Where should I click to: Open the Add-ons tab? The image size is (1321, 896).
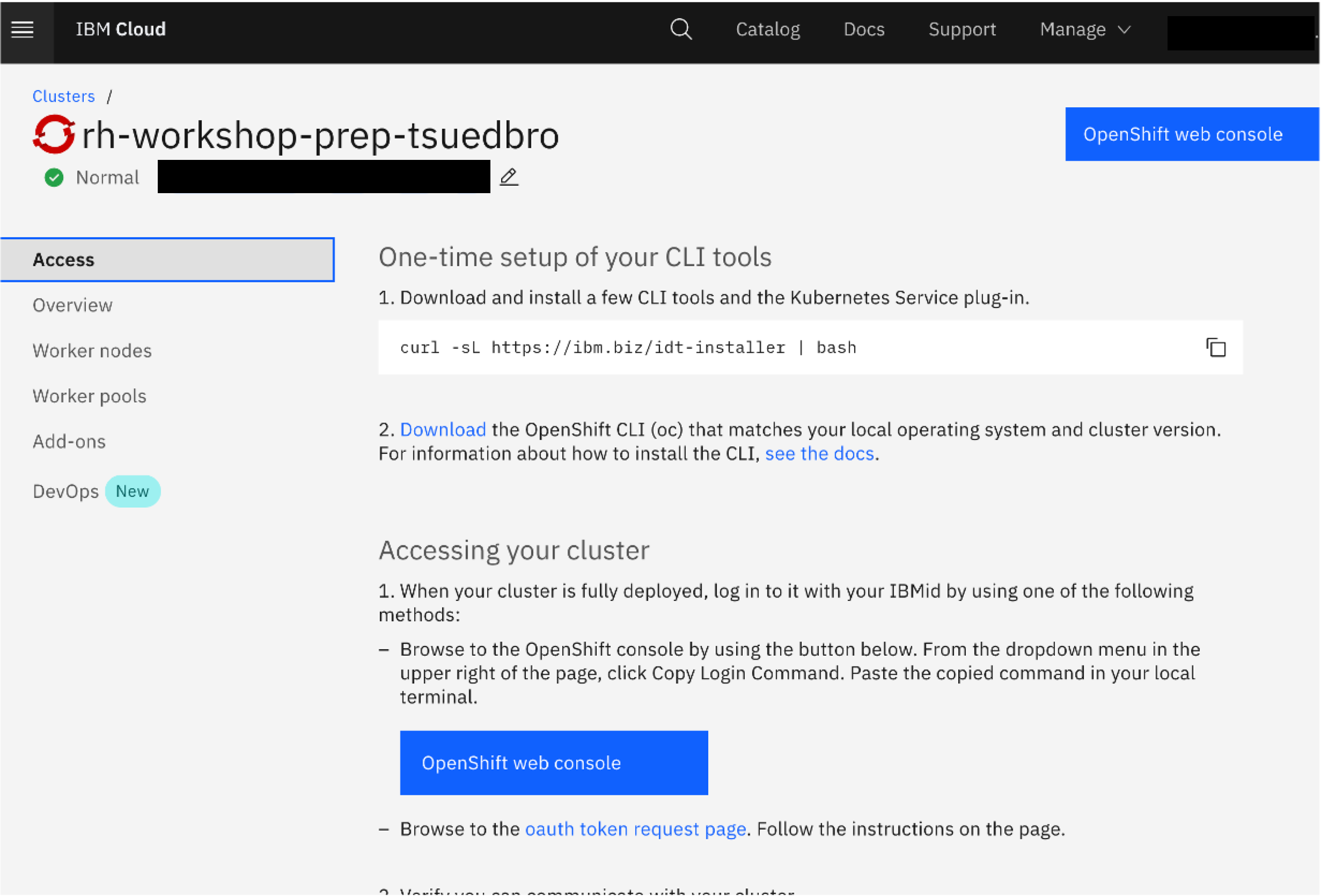(x=69, y=442)
